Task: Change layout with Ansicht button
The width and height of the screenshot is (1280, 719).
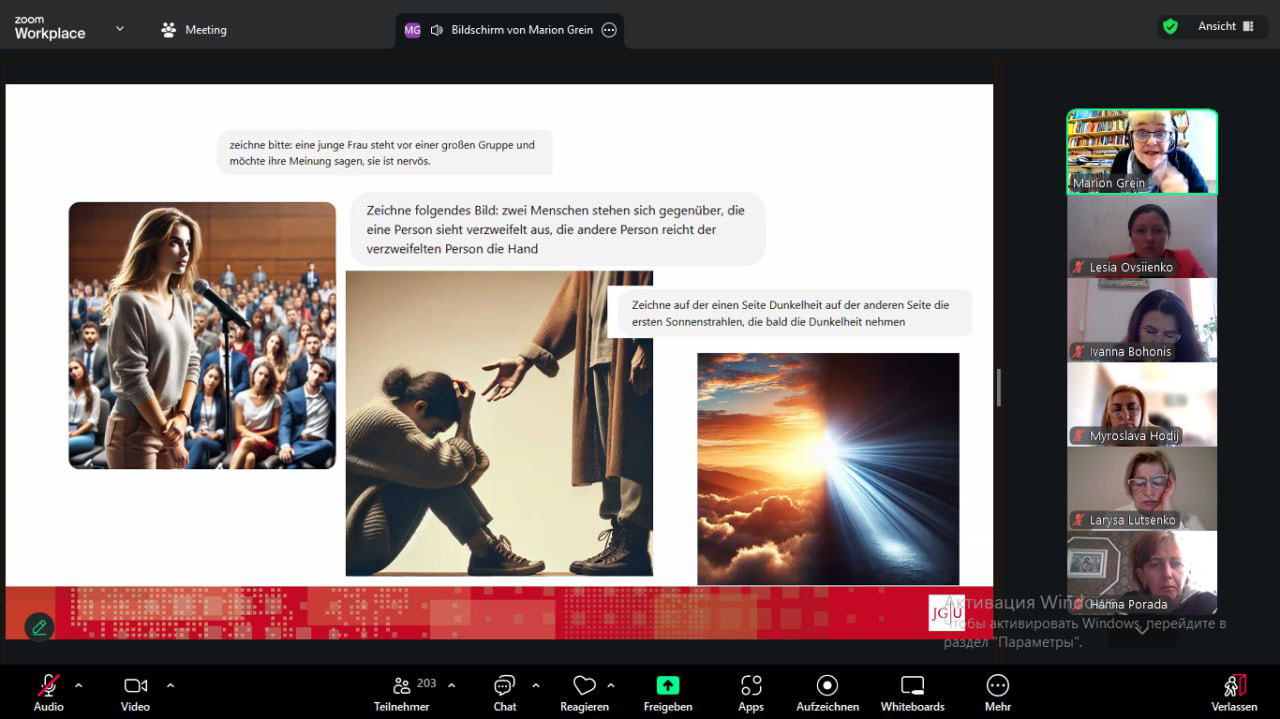Action: (x=1226, y=27)
